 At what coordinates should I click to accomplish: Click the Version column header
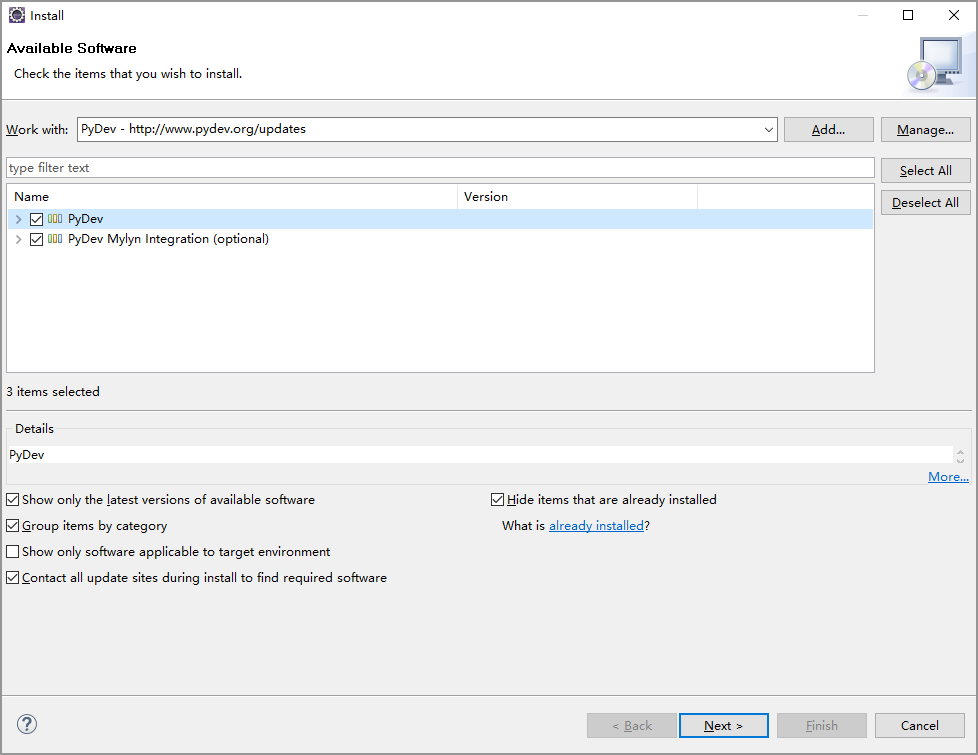click(578, 197)
